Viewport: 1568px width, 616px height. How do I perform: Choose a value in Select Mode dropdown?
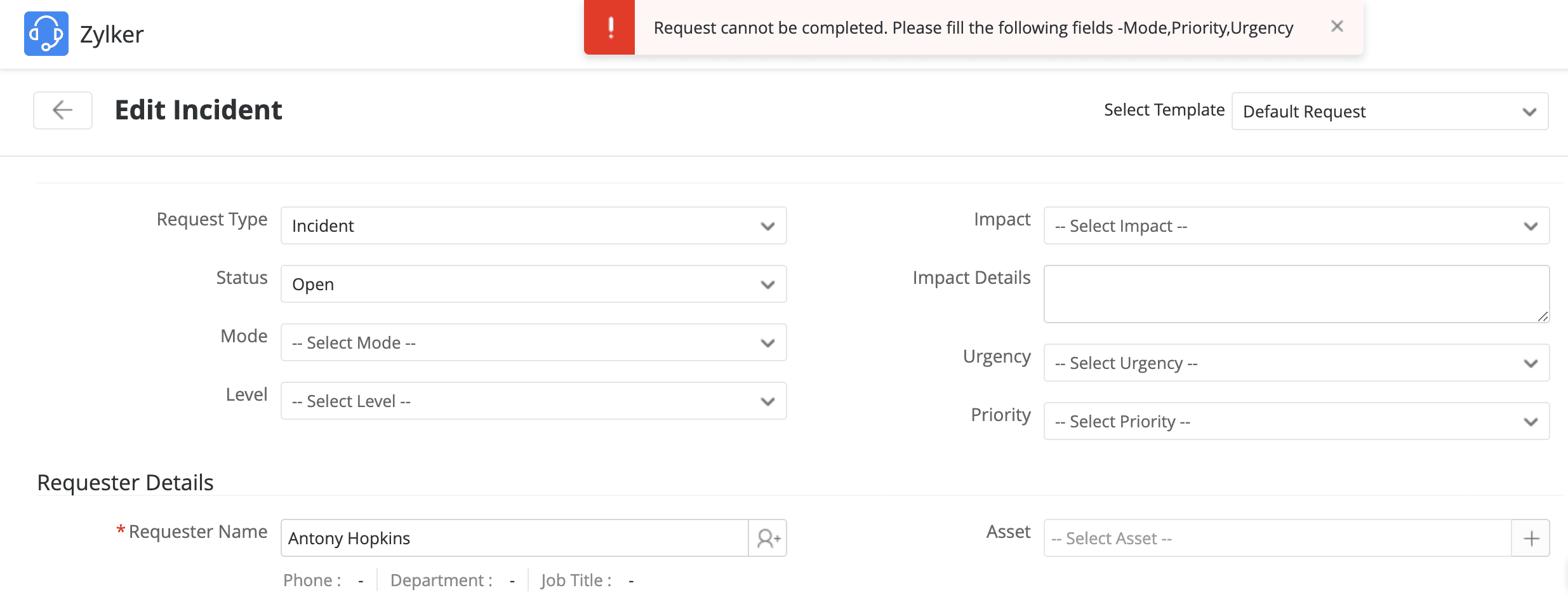[533, 343]
